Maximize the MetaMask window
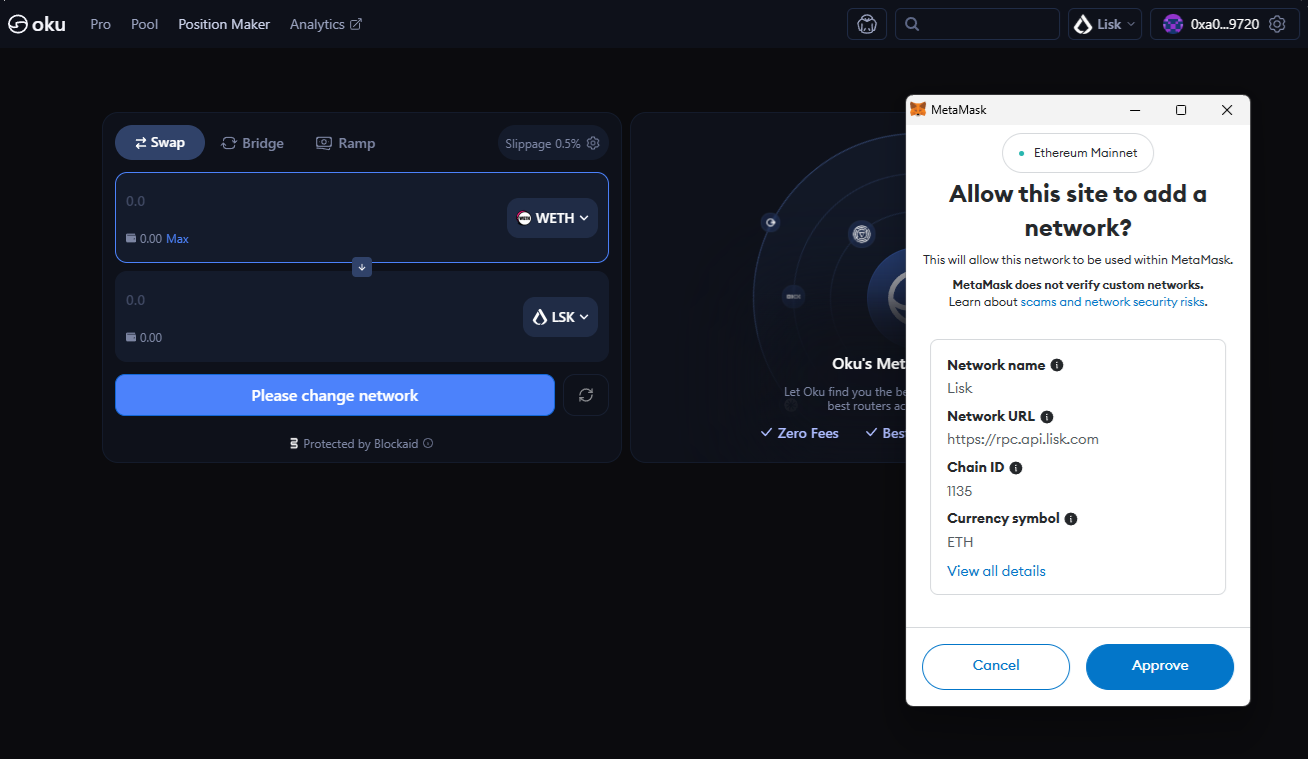 pyautogui.click(x=1181, y=110)
